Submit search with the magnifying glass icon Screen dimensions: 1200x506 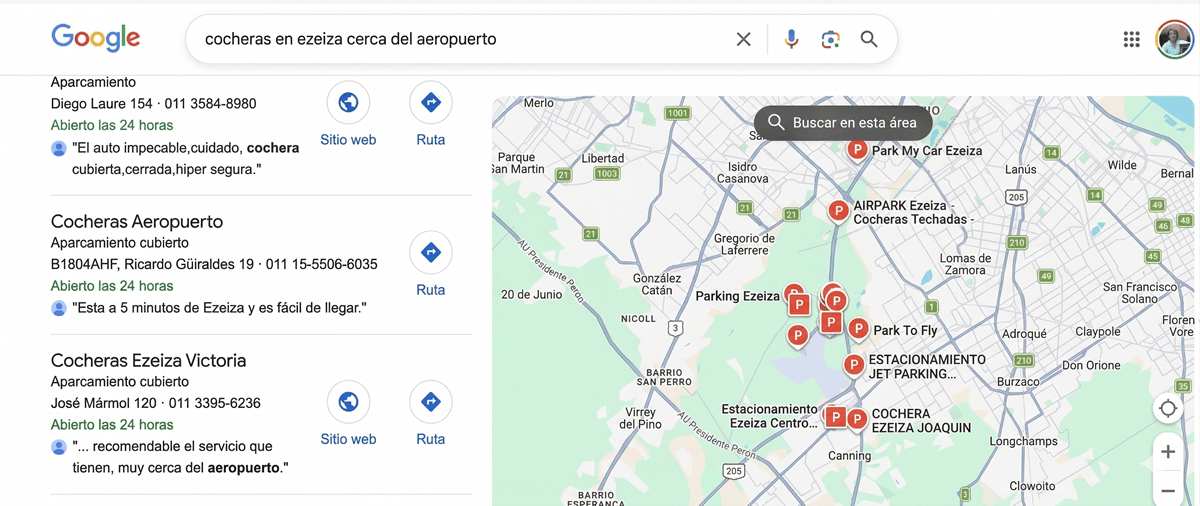pyautogui.click(x=869, y=39)
